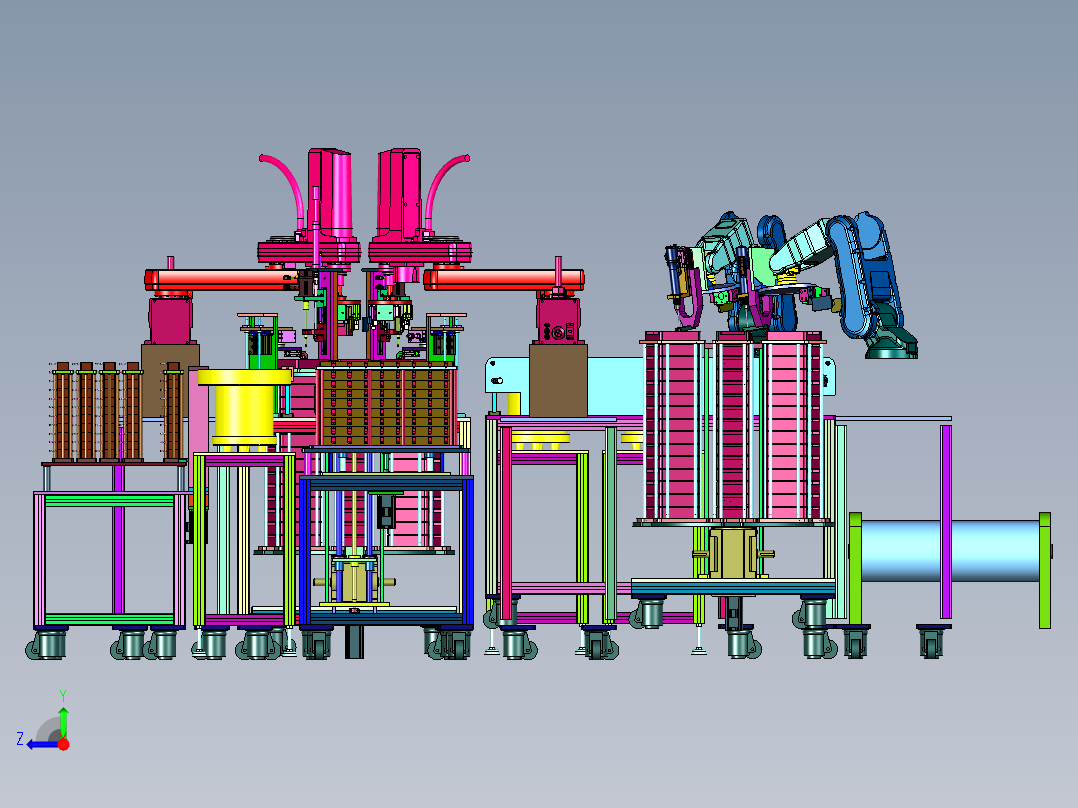1078x808 pixels.
Task: Select the dark blue frame cart in center
Action: click(x=386, y=550)
